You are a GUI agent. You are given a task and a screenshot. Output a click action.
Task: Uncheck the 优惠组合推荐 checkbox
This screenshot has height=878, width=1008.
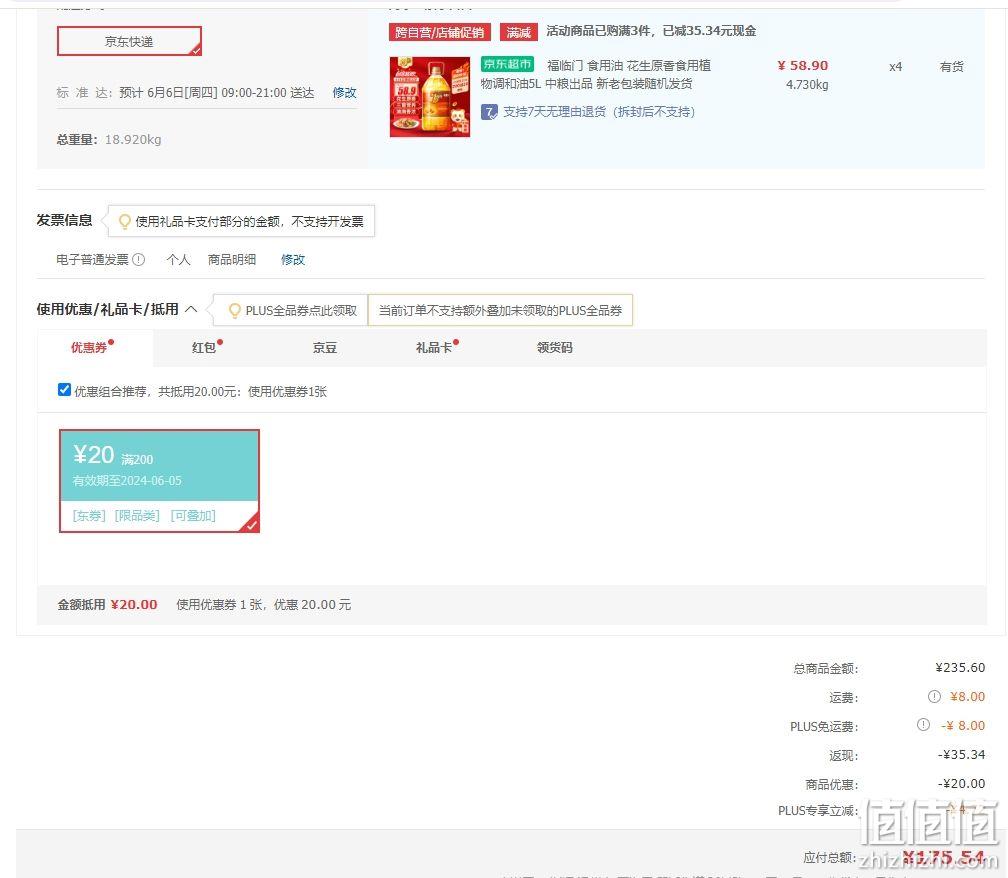point(64,390)
